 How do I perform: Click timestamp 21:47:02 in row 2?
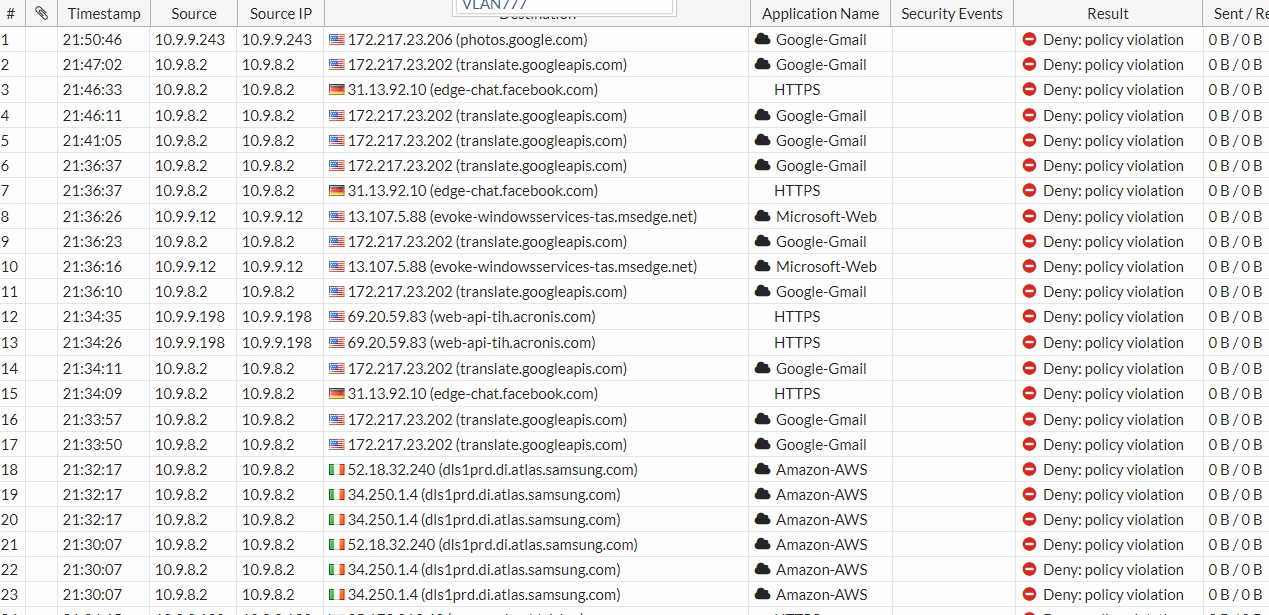[x=92, y=65]
